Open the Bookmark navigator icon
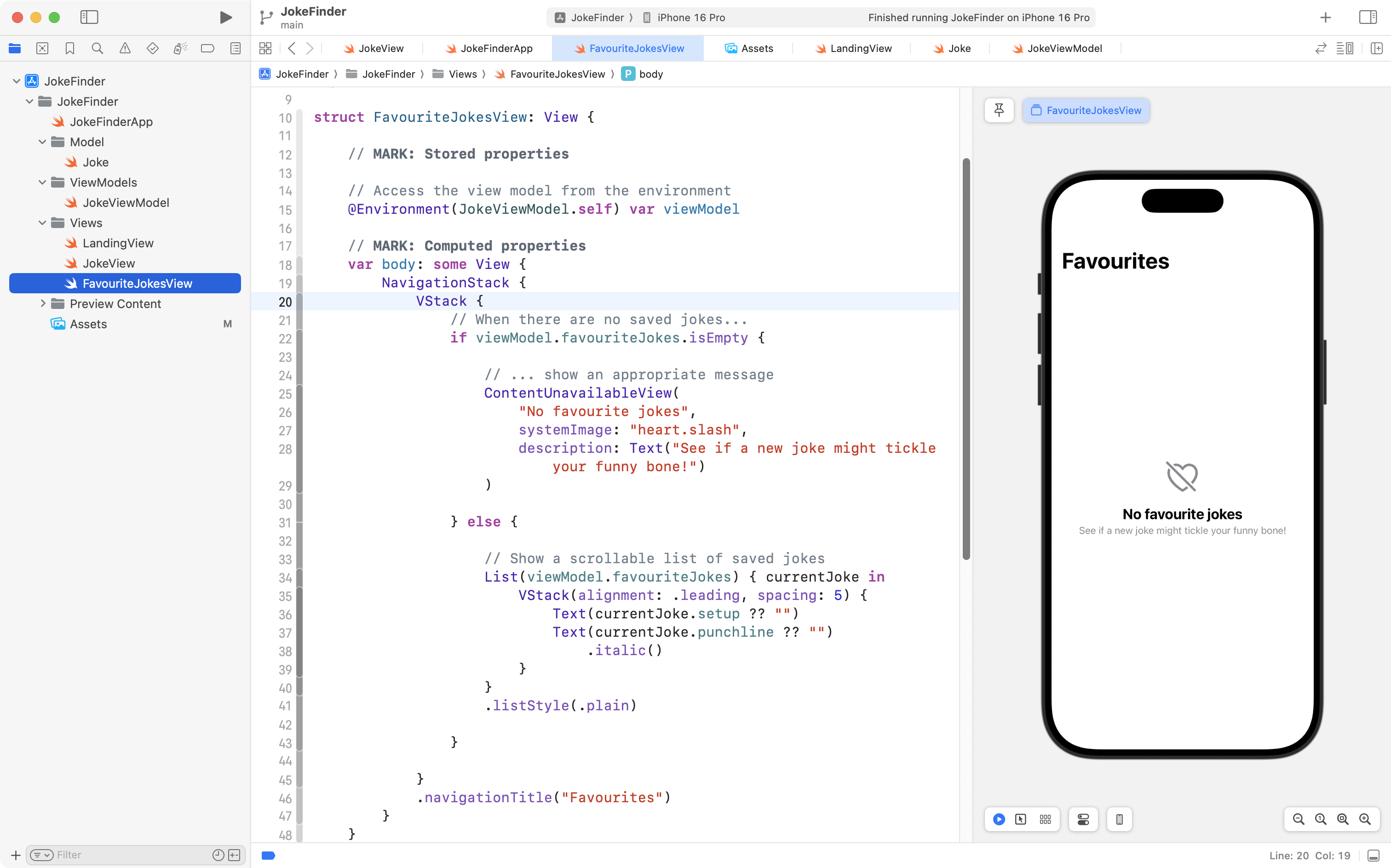 pyautogui.click(x=69, y=48)
